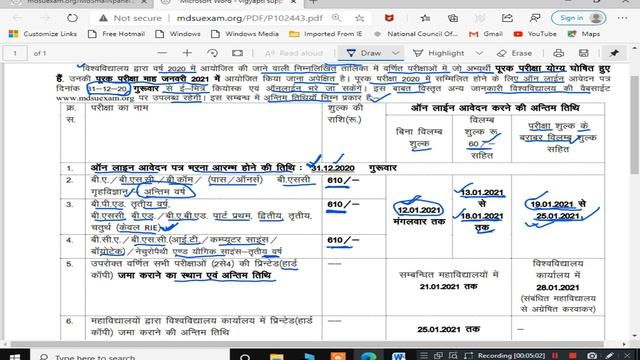This screenshot has height=360, width=640.
Task: Click the text 21.01.2021 तक
Action: (449, 287)
